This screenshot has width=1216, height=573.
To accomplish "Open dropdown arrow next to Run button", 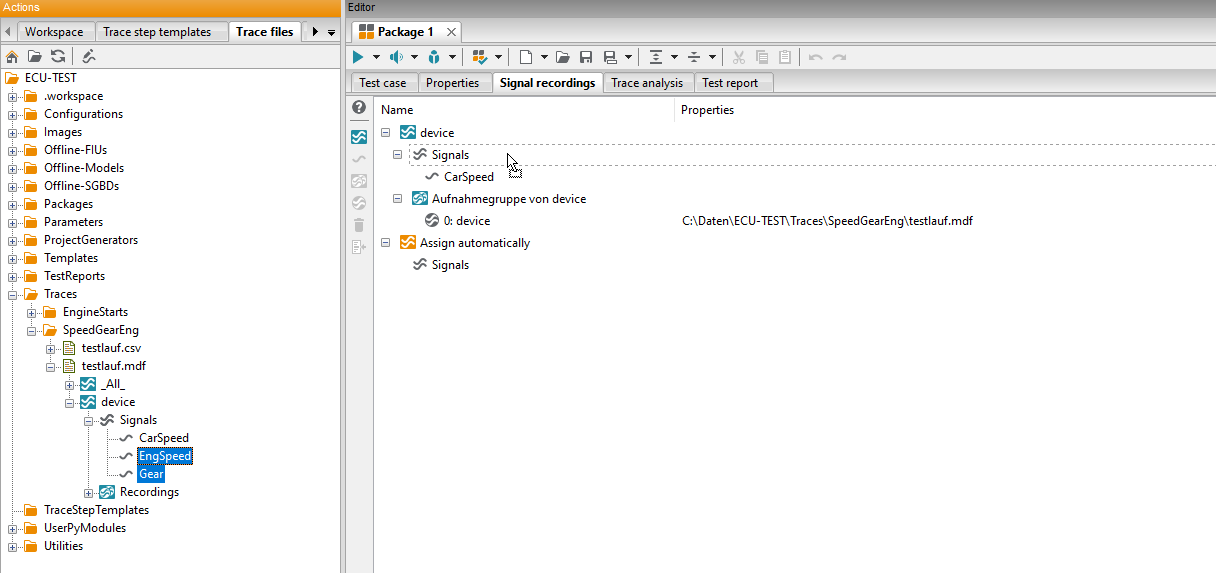I will pyautogui.click(x=376, y=57).
